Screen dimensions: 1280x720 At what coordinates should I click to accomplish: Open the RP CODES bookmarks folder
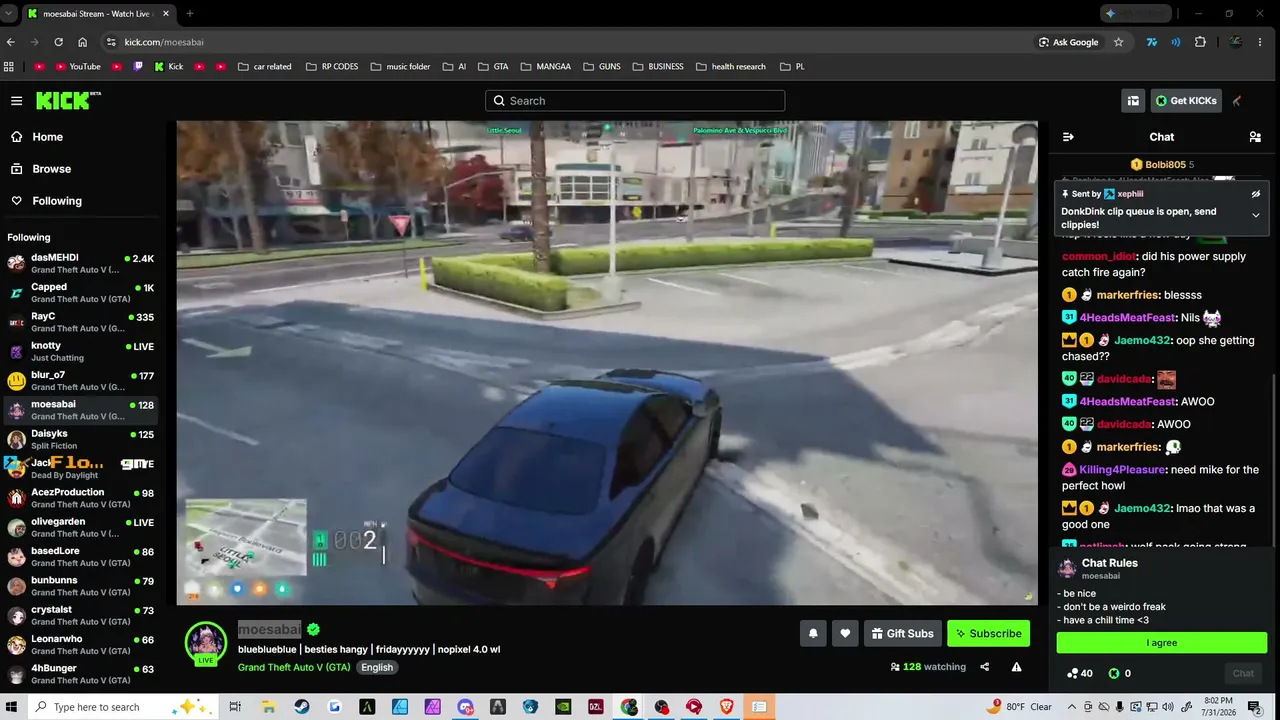(332, 67)
